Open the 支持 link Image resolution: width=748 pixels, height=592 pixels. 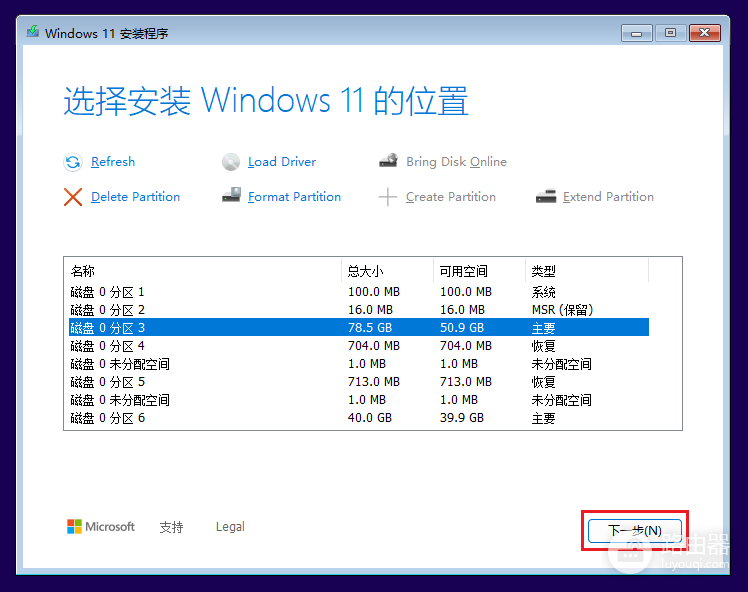coord(171,527)
